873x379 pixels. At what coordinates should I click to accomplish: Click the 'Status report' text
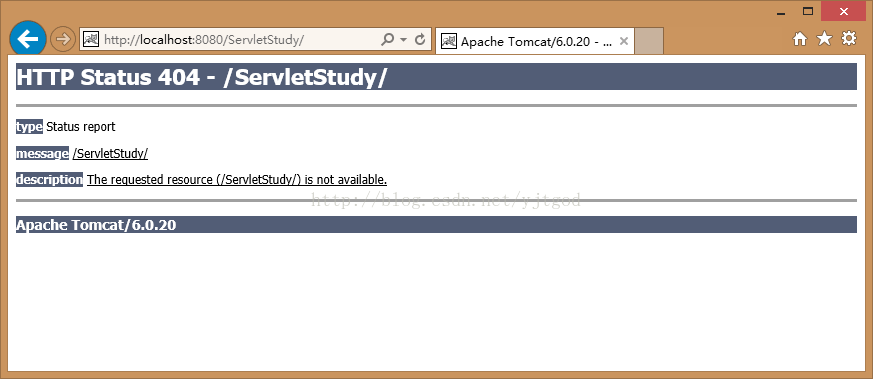(x=81, y=127)
